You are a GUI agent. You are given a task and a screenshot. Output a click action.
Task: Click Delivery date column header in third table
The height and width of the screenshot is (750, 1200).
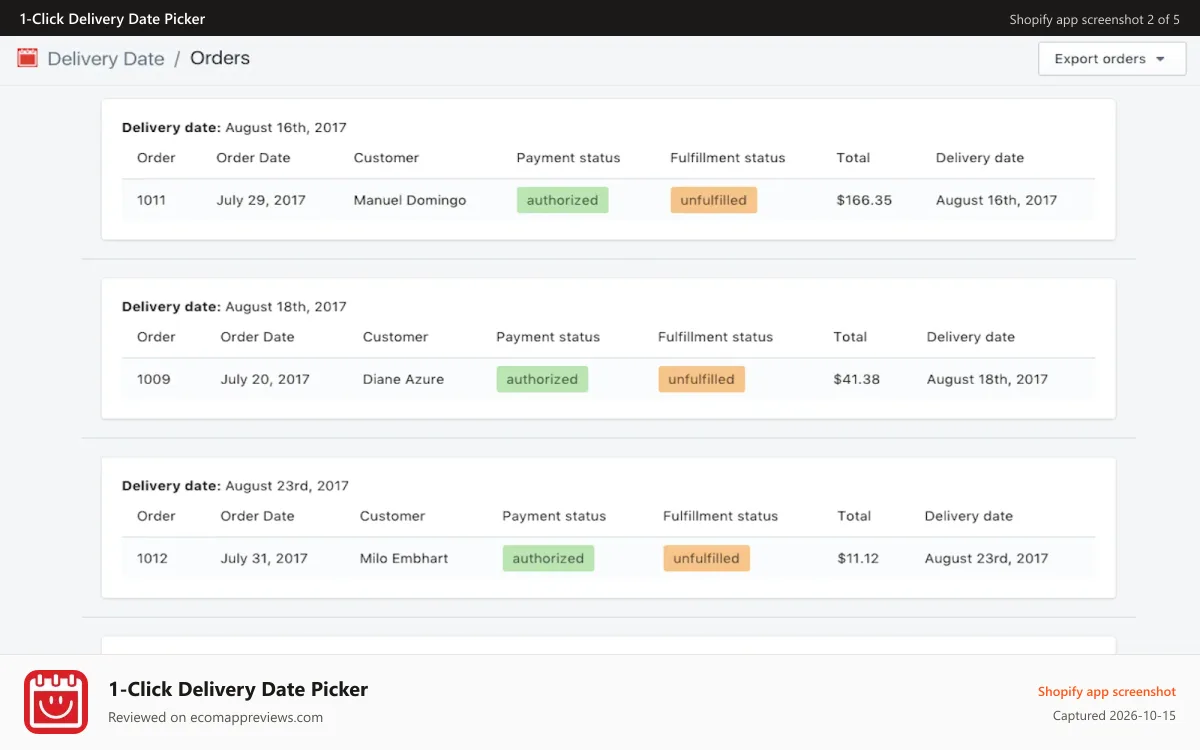tap(968, 516)
